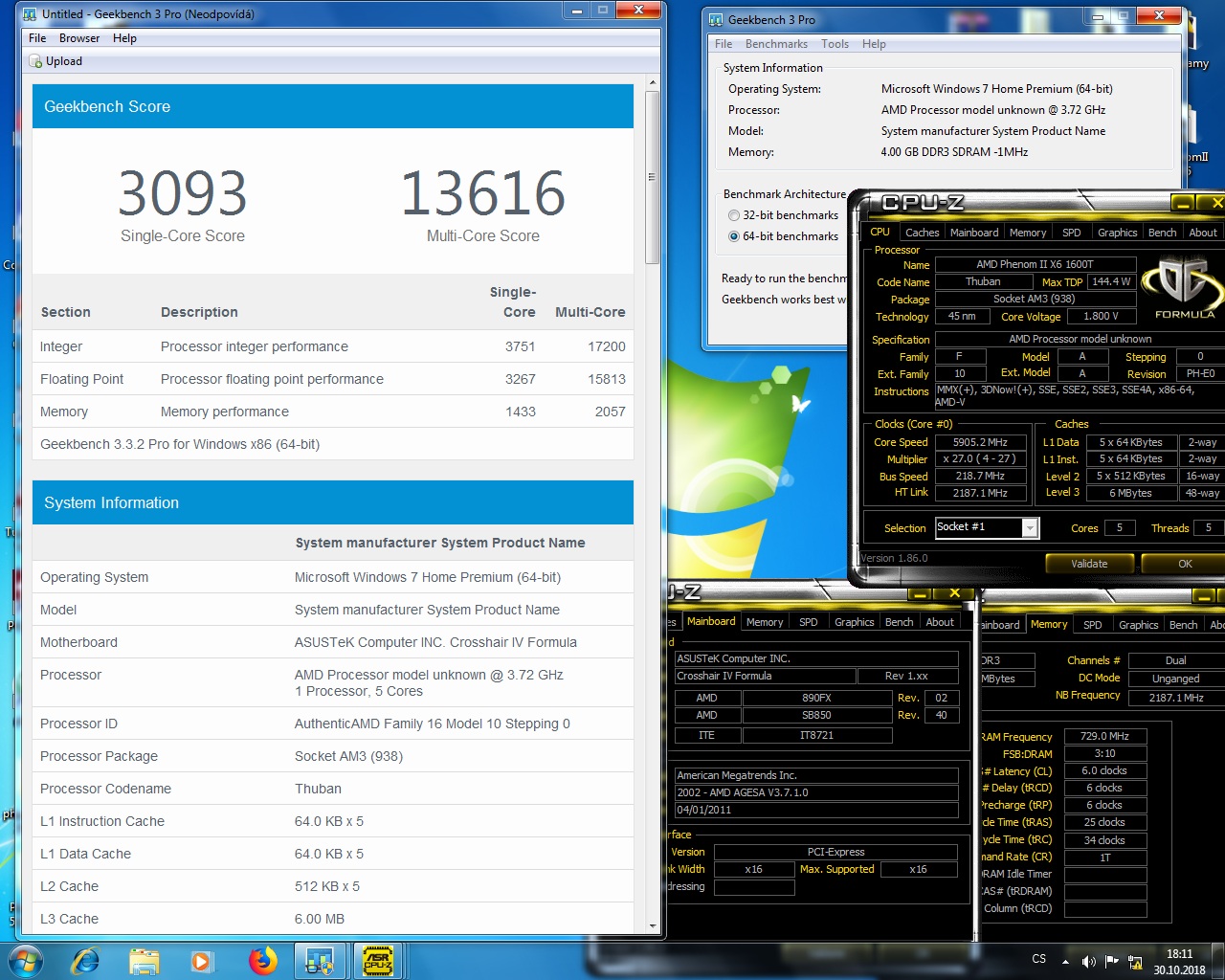Image resolution: width=1225 pixels, height=980 pixels.
Task: Switch to the Geekbench taskbar icon
Action: (x=319, y=961)
